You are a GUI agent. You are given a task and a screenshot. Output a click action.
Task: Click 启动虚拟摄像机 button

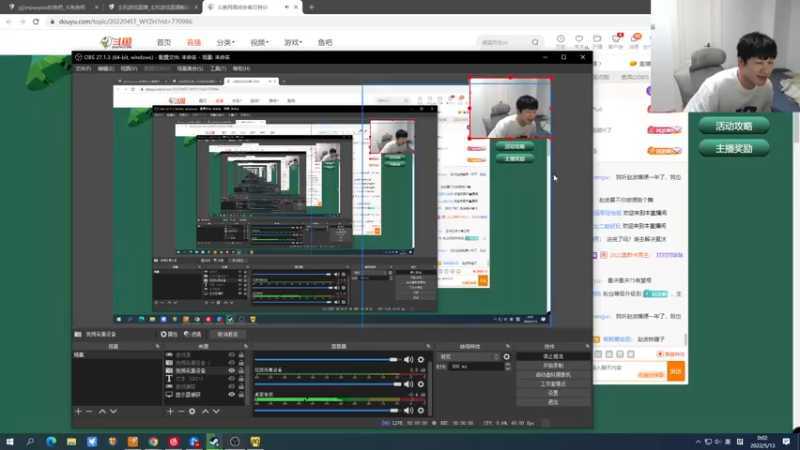553,374
